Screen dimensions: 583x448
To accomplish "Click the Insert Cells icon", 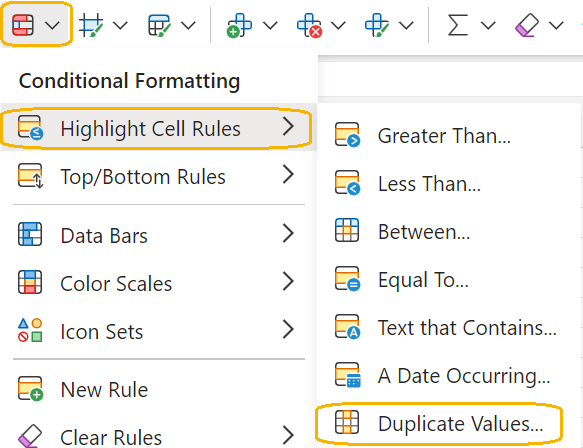I will [239, 25].
